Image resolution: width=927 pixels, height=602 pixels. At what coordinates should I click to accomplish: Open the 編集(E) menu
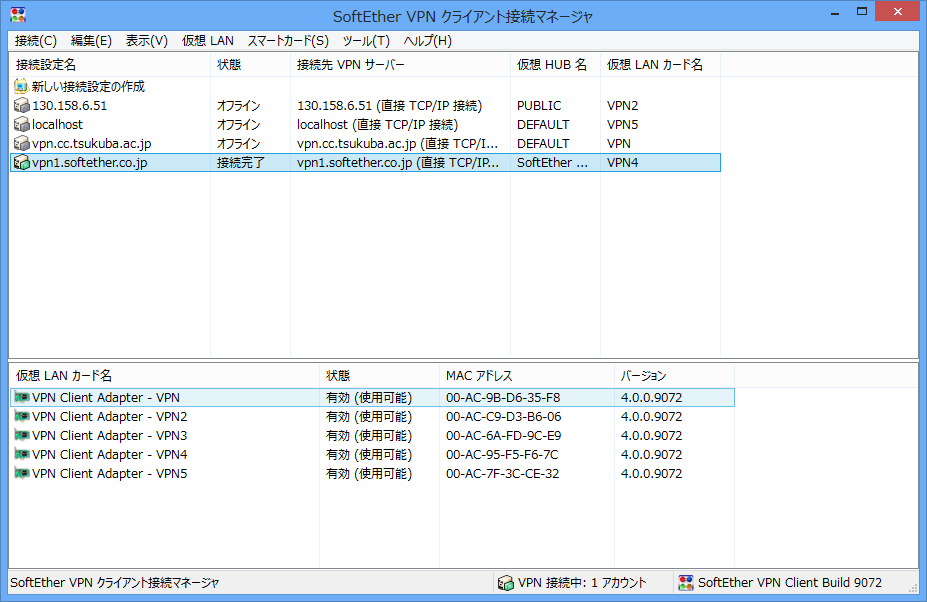coord(91,41)
